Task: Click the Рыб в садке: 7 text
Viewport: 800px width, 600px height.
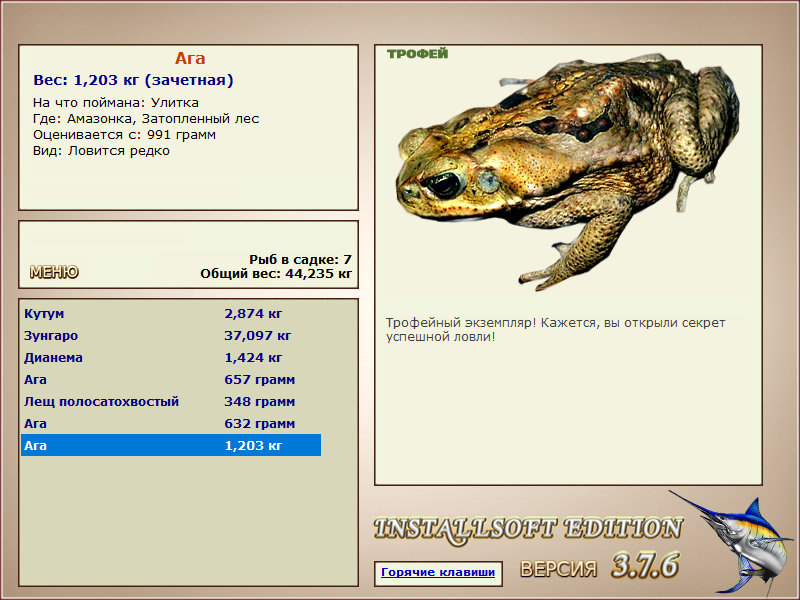Action: tap(301, 259)
